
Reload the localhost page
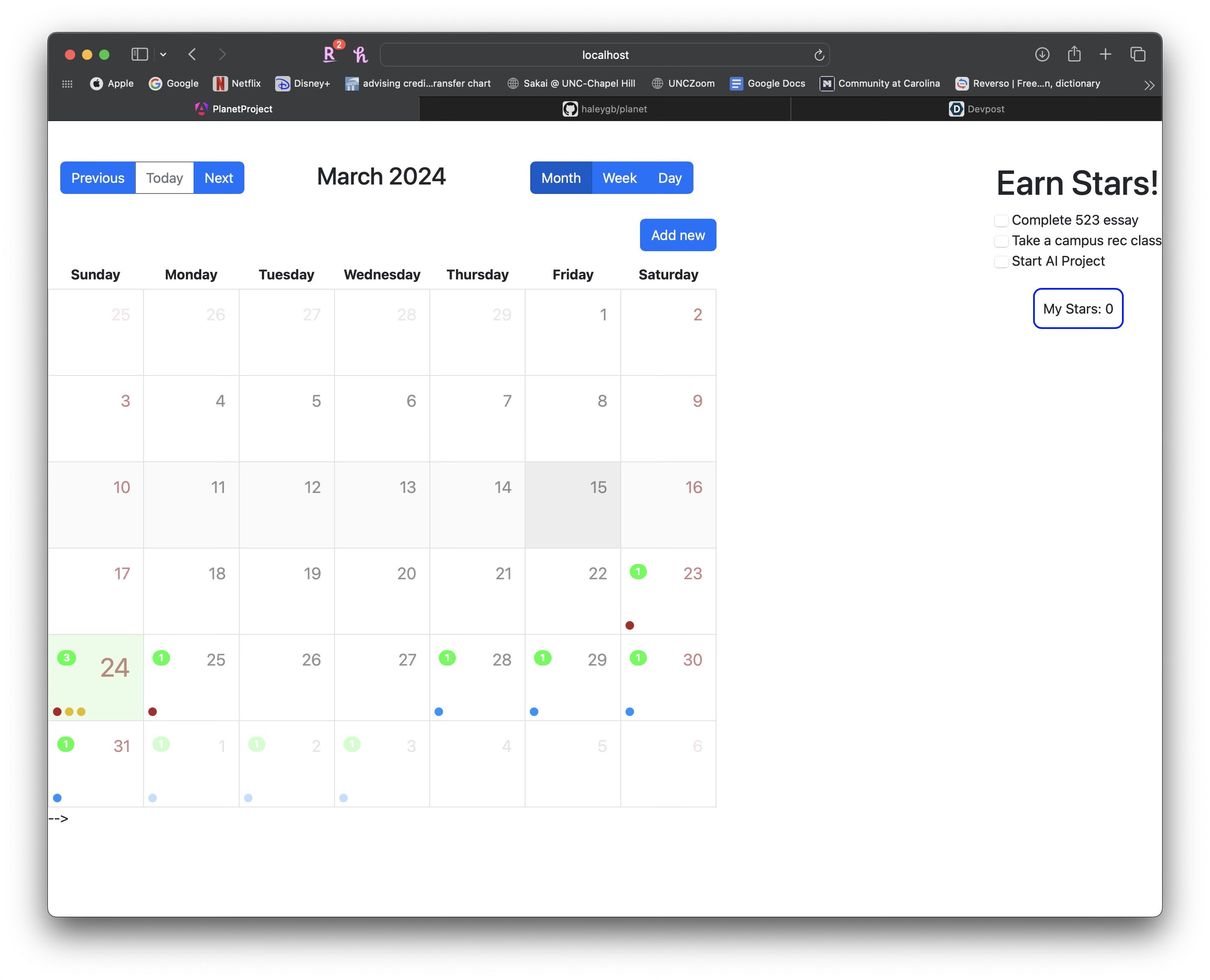819,56
